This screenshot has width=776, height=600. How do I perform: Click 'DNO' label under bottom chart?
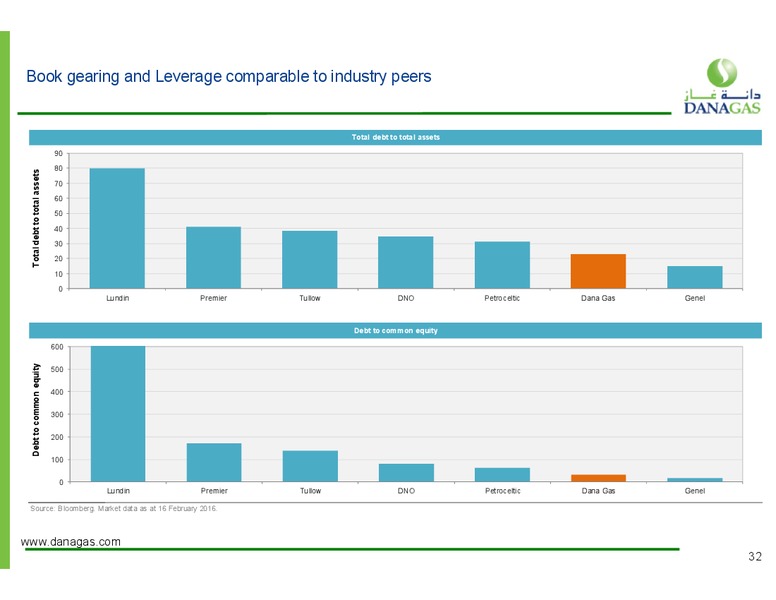406,491
